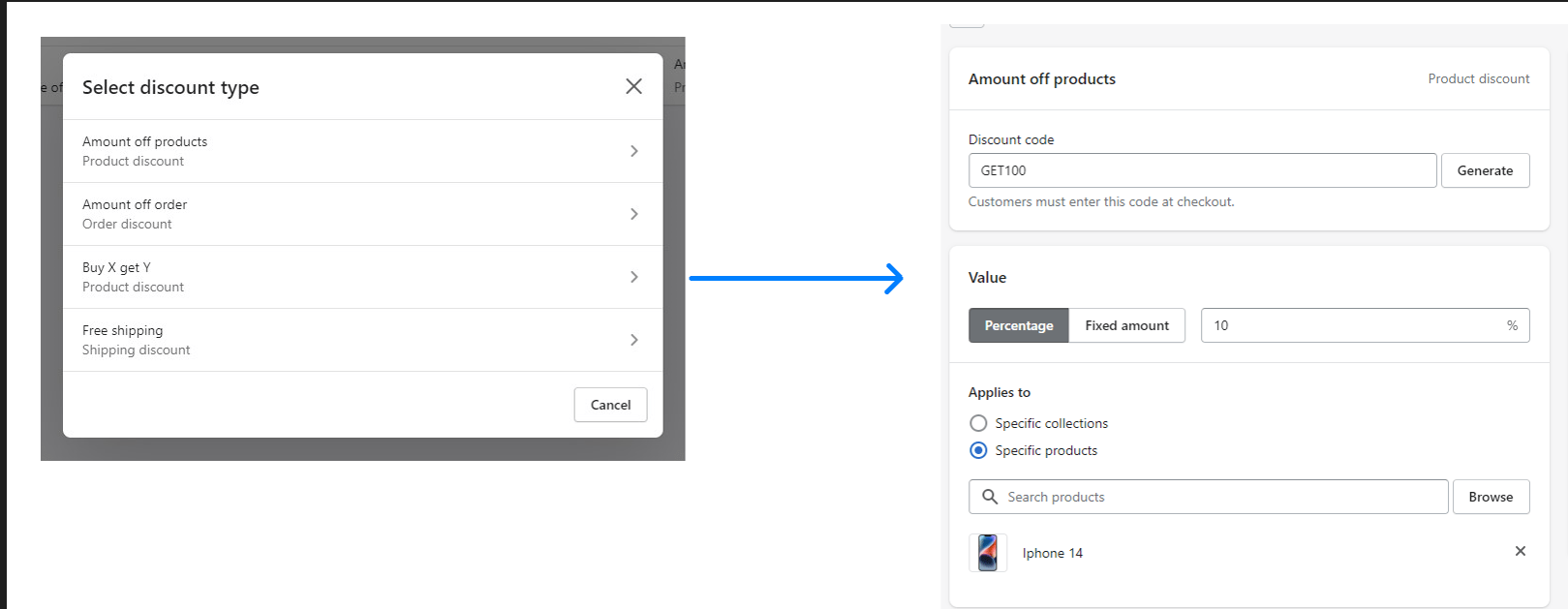The width and height of the screenshot is (1568, 609).
Task: Select the Percentage tab
Action: click(1018, 325)
